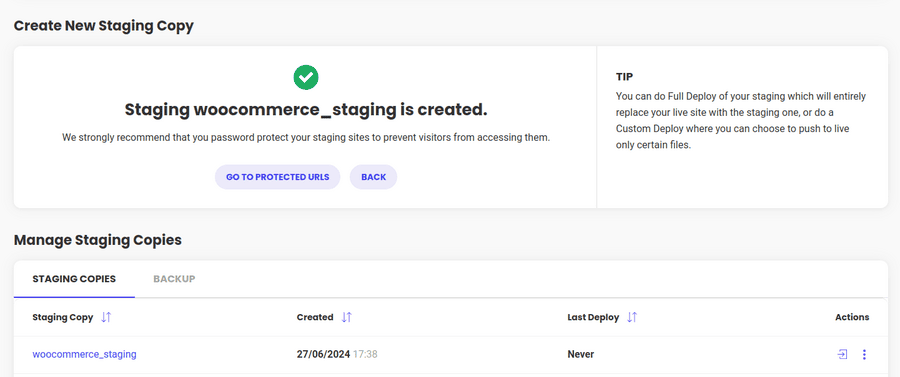The width and height of the screenshot is (900, 377).
Task: Click the Never last deploy value
Action: [581, 354]
